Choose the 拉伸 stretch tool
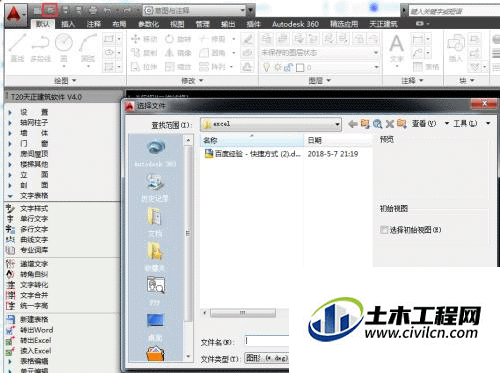 coord(144,67)
